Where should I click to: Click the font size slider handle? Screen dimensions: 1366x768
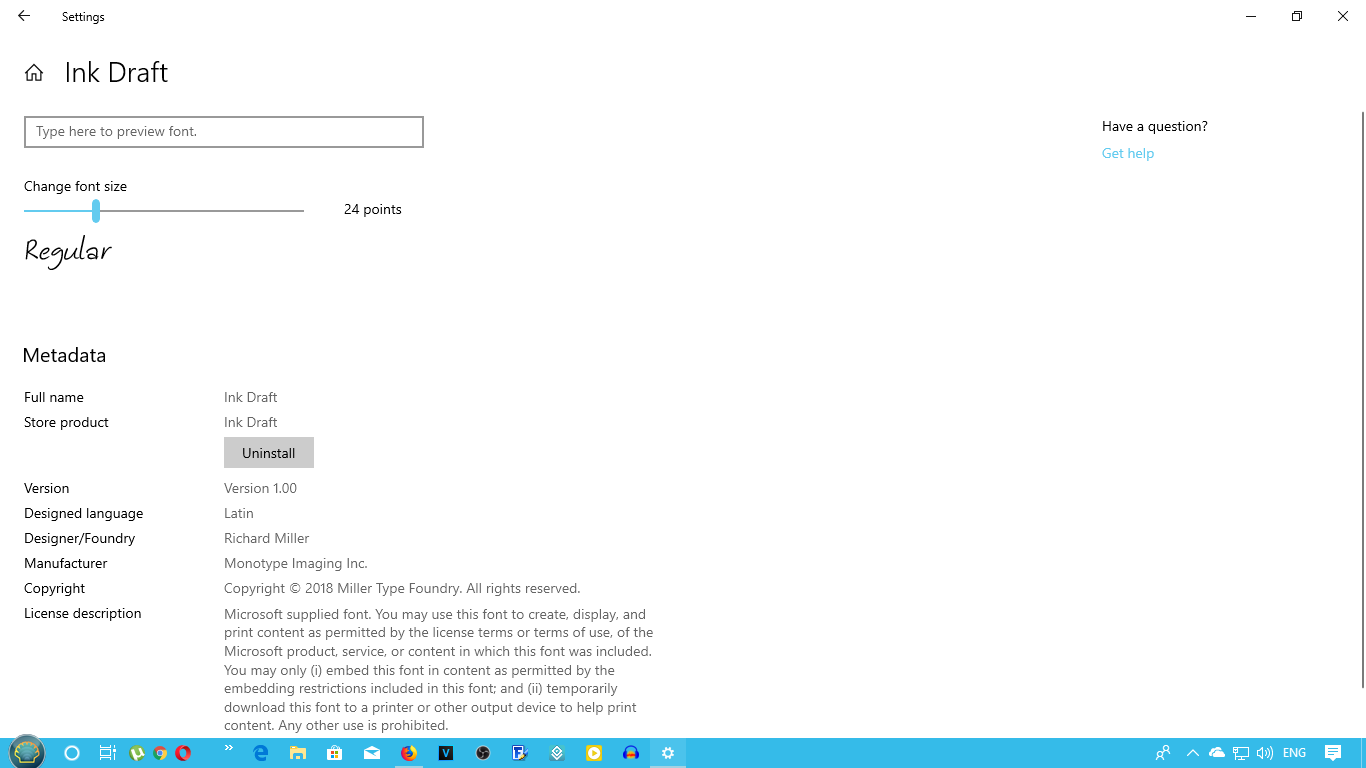point(96,210)
